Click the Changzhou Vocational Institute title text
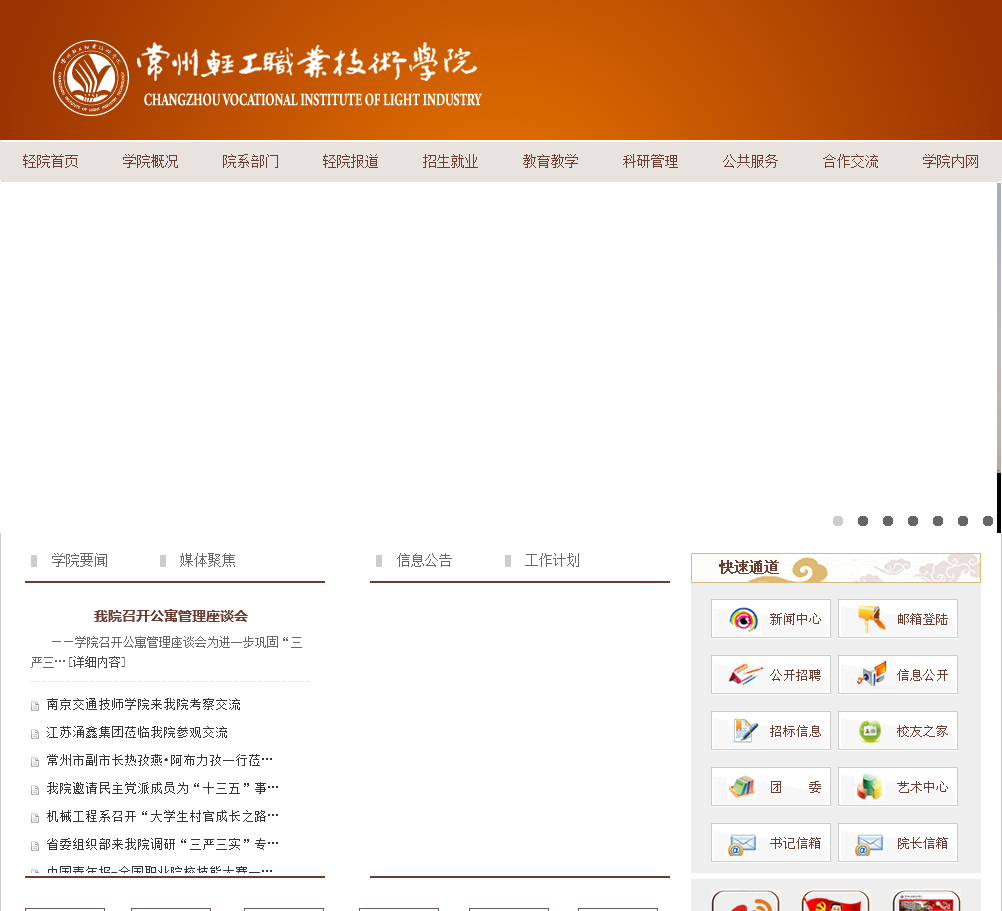Screen dimensions: 1002x911 click(312, 100)
